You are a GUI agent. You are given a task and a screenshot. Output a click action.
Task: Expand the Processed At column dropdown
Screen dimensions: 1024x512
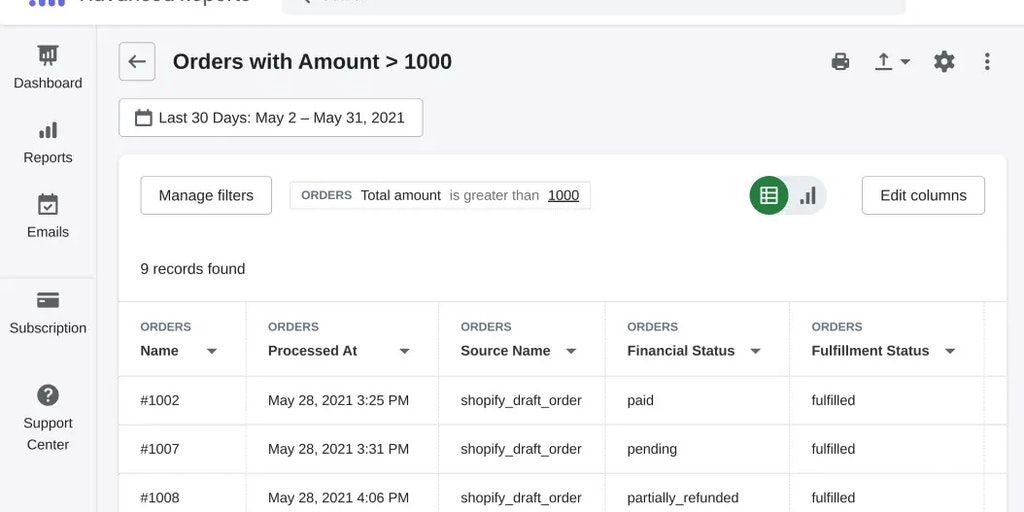[x=404, y=351]
